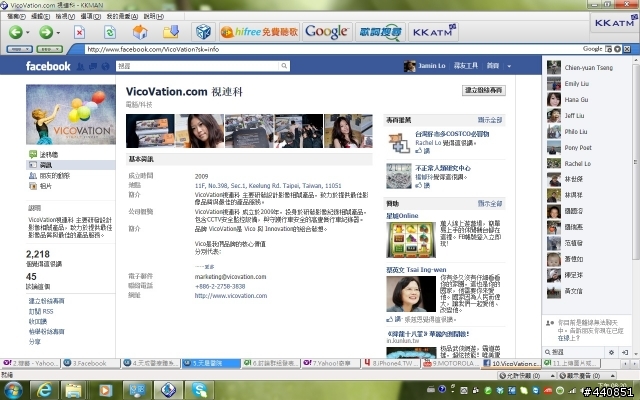Open Internet Explorer taskbar icon
The image size is (640, 400).
click(43, 391)
